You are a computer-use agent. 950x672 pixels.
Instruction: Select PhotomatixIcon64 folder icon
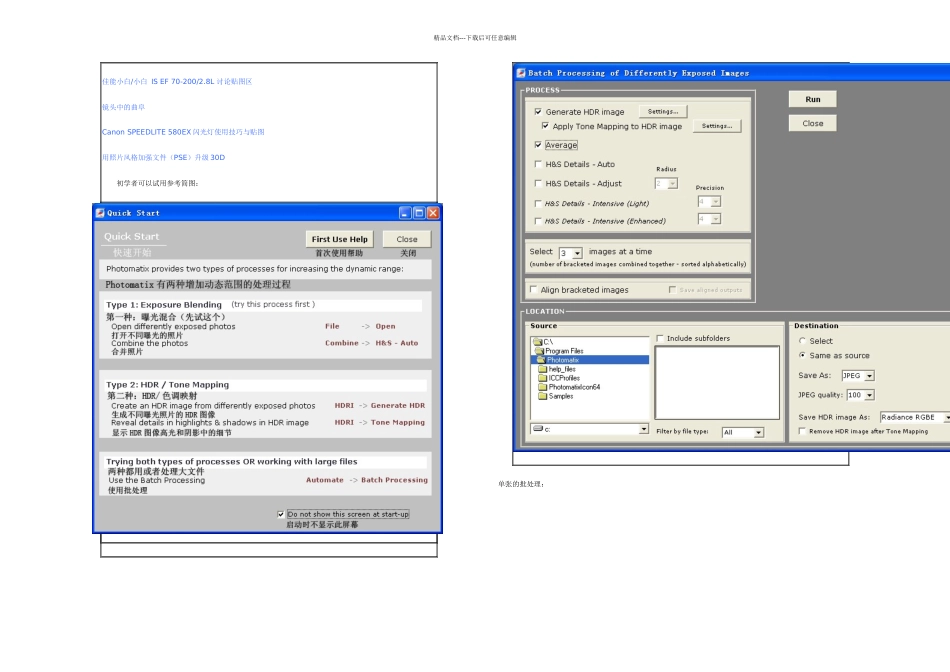click(542, 387)
